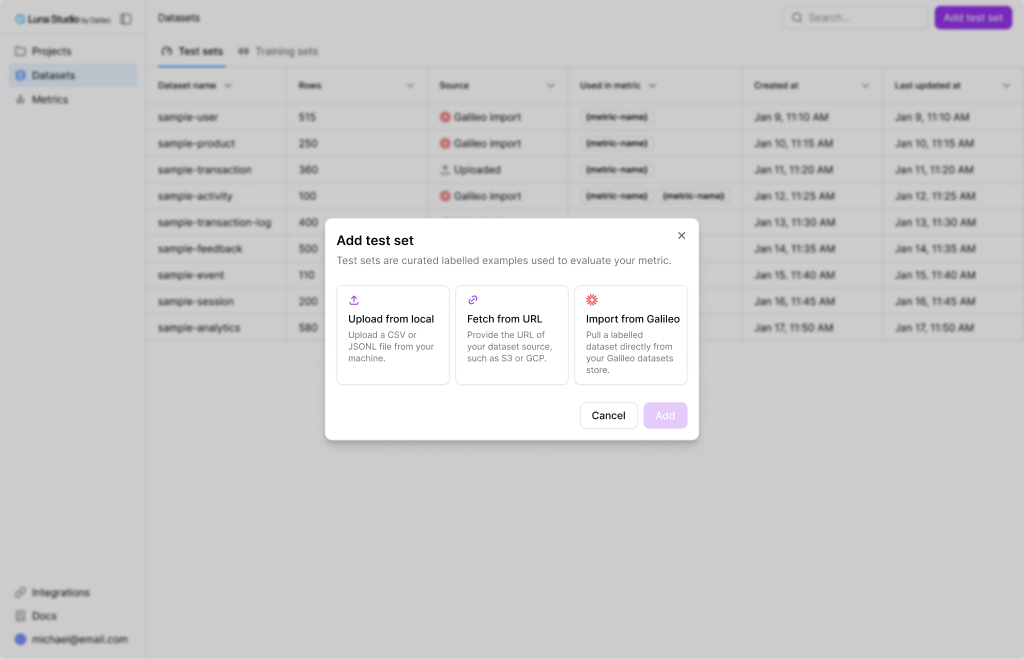Image resolution: width=1024 pixels, height=659 pixels.
Task: Click the sample-session dataset name
Action: click(196, 301)
